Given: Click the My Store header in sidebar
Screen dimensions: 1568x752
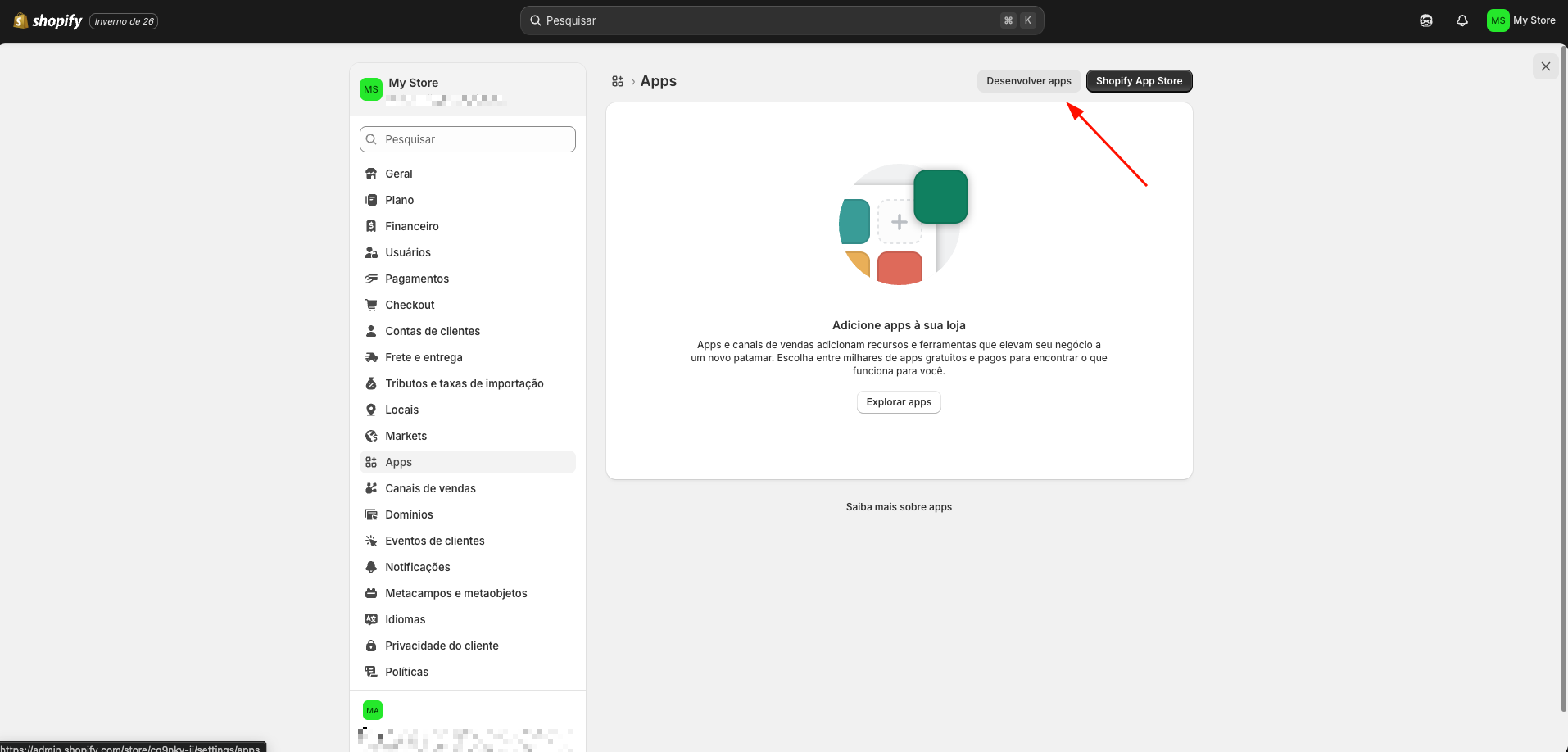Looking at the screenshot, I should coord(467,89).
